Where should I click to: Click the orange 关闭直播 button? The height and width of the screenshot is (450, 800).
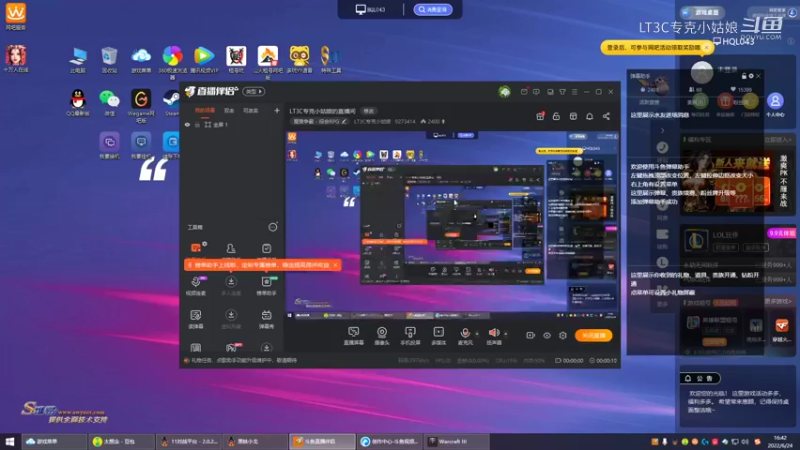(x=593, y=335)
